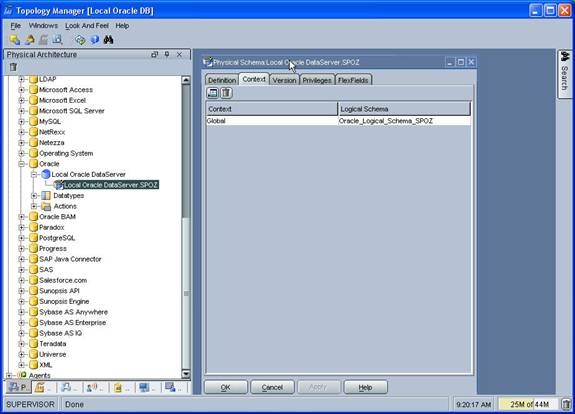Click the Context tab add-row icon

tap(213, 93)
